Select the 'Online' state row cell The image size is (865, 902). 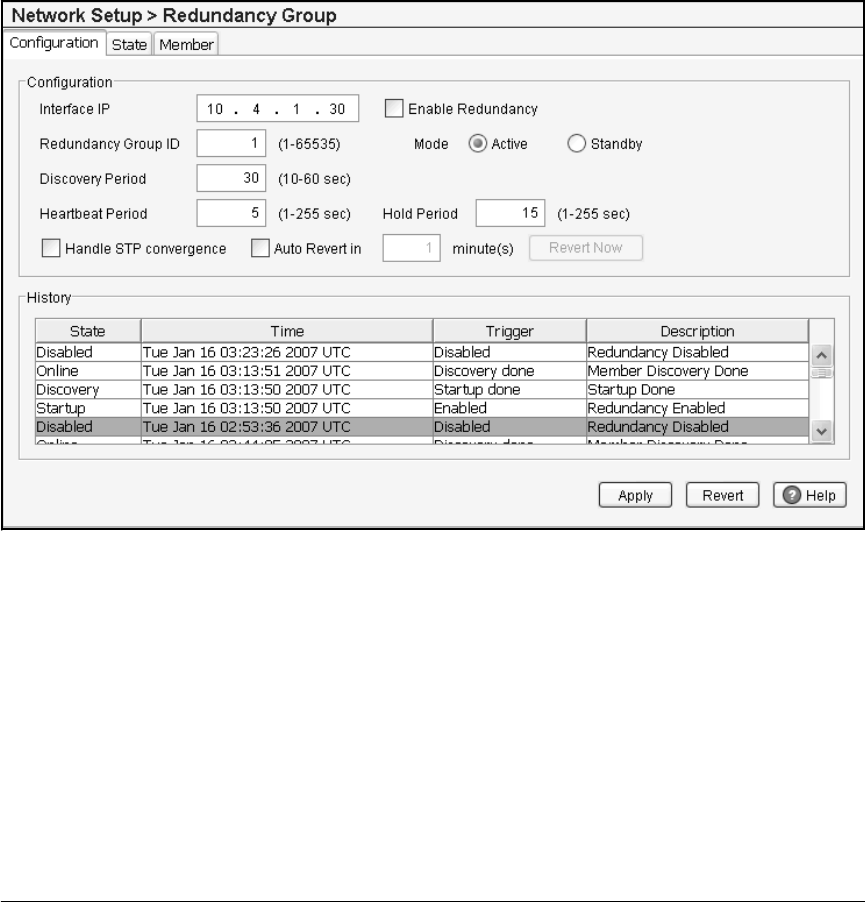[88, 371]
